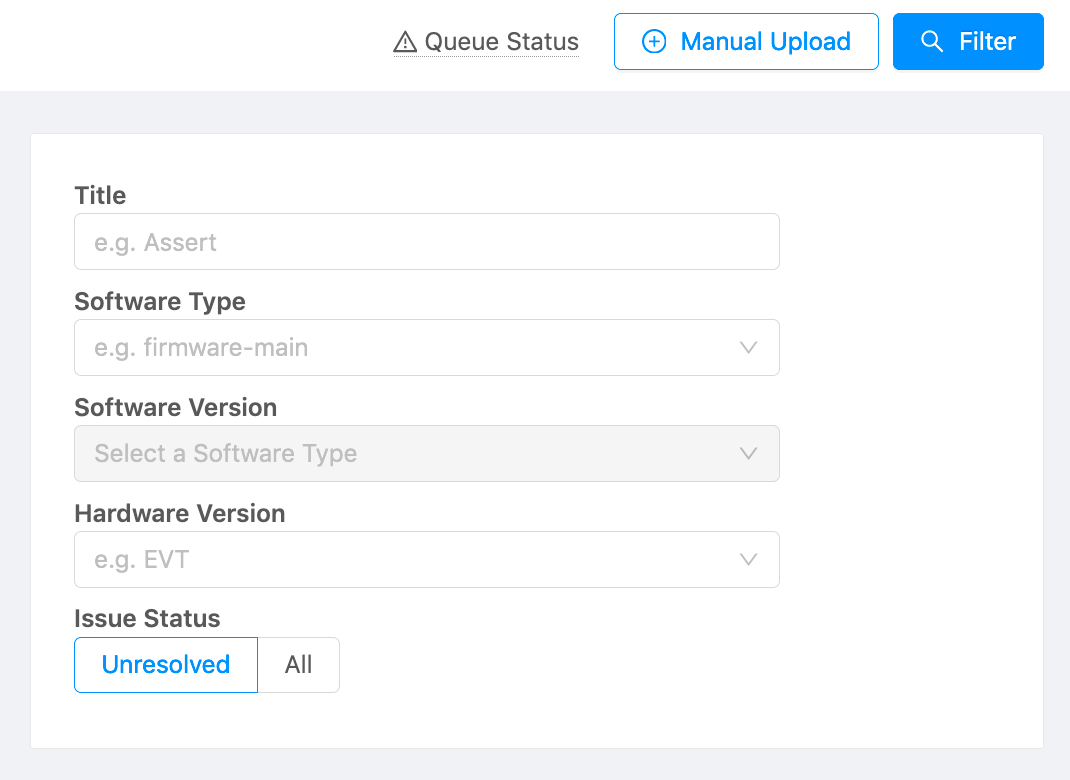Apply filters with the Filter button

pos(967,42)
